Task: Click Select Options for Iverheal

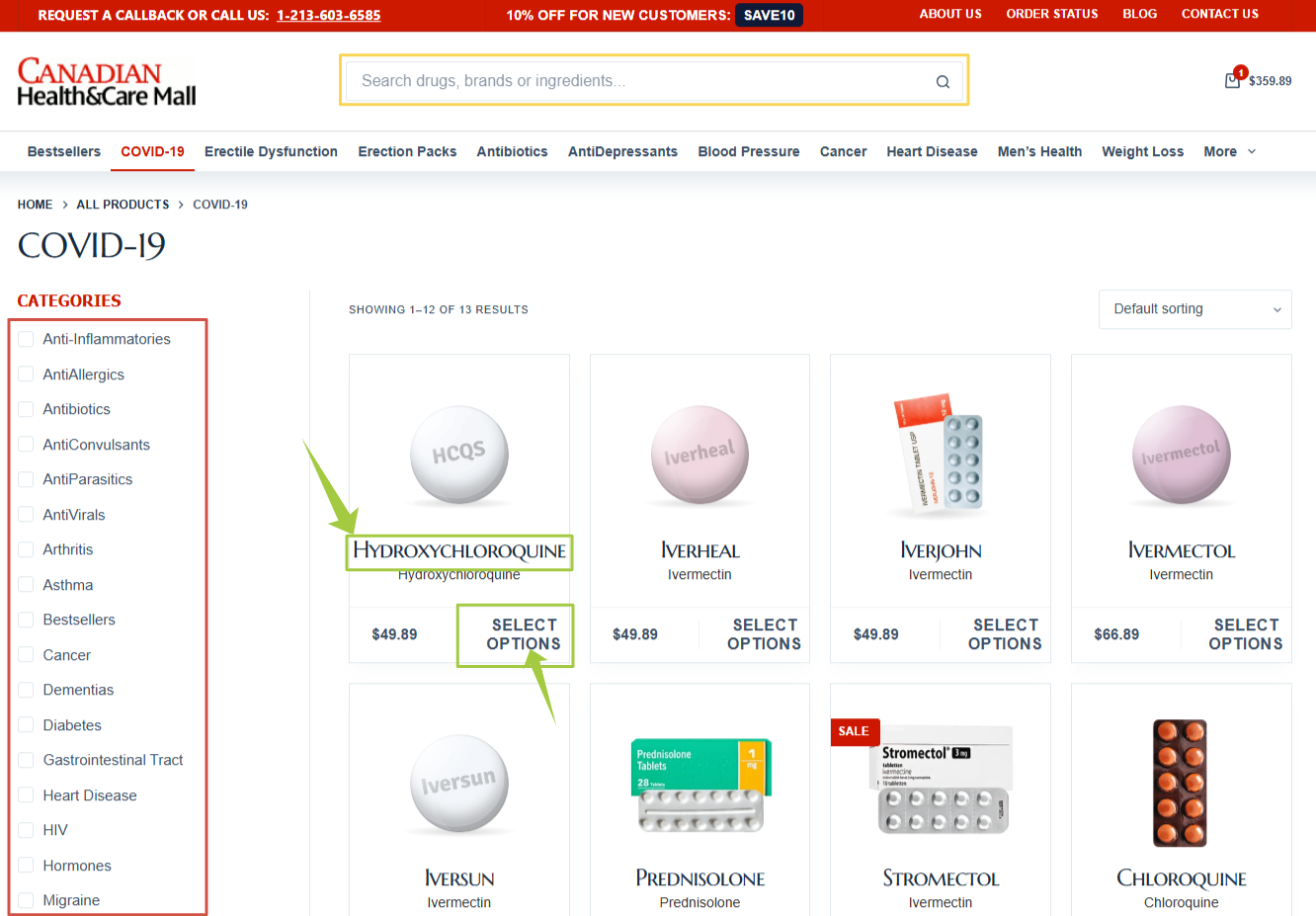Action: click(764, 634)
